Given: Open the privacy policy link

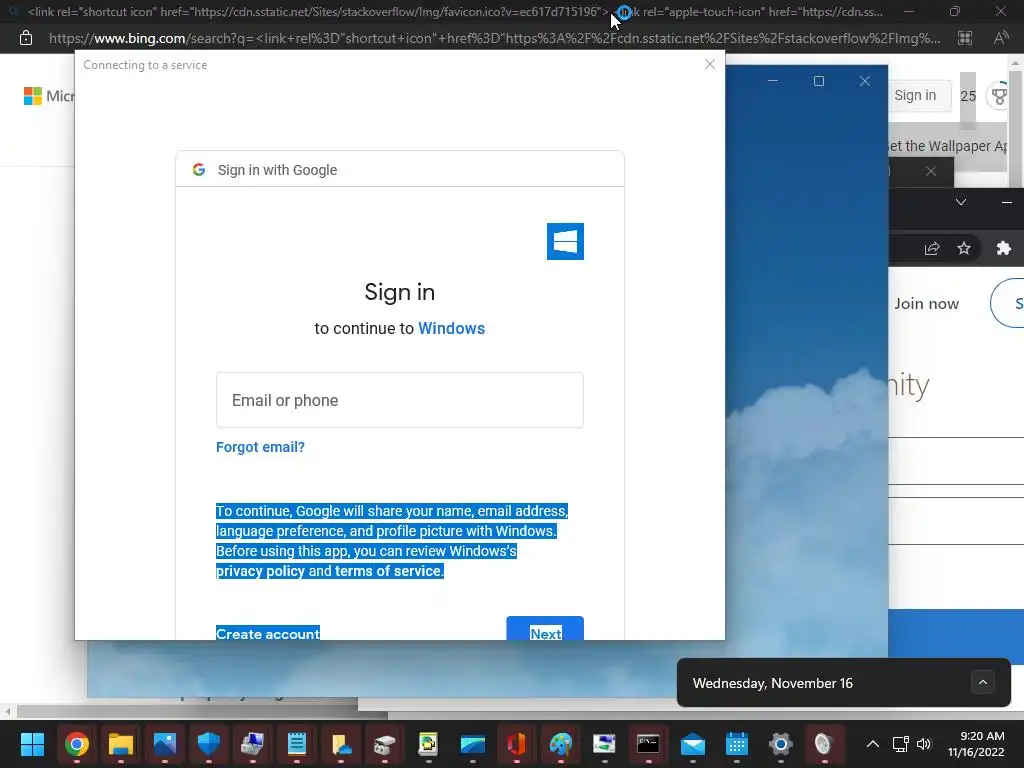Looking at the screenshot, I should [261, 571].
